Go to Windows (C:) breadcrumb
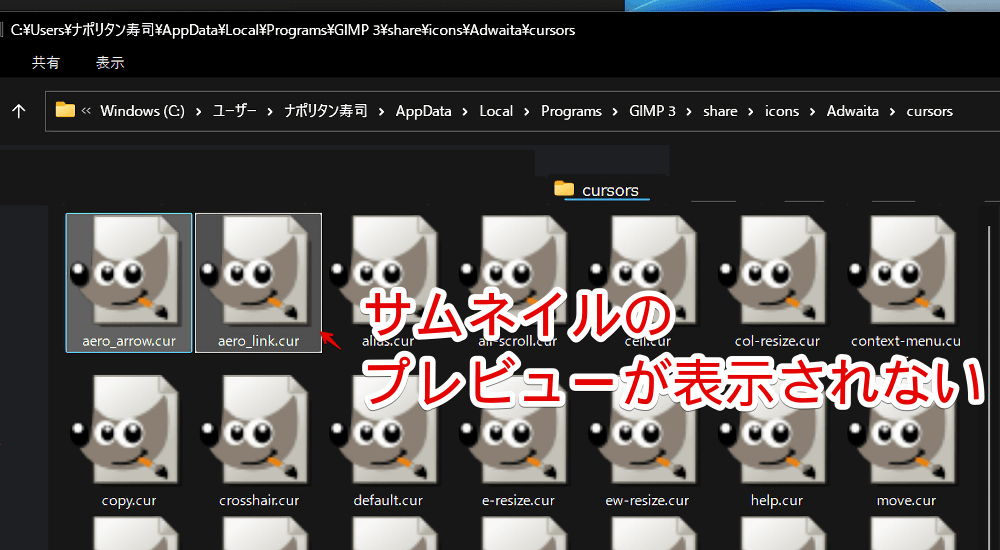The width and height of the screenshot is (1000, 550). pos(142,111)
